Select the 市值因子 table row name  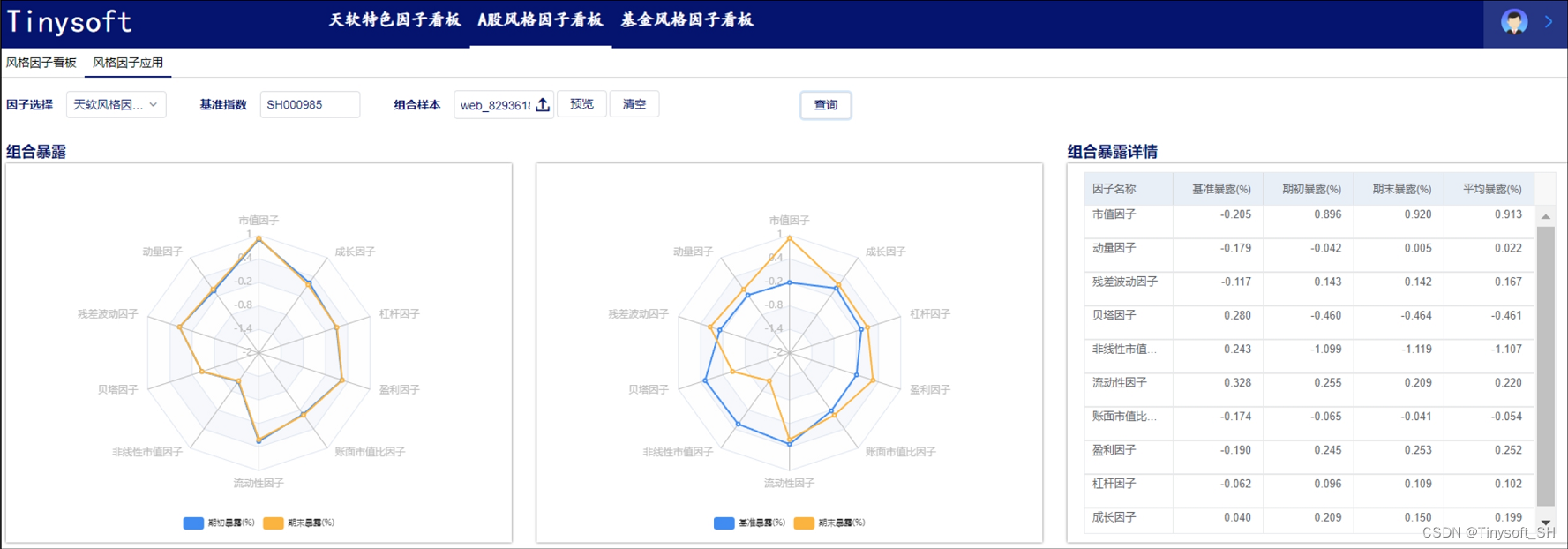click(1114, 214)
